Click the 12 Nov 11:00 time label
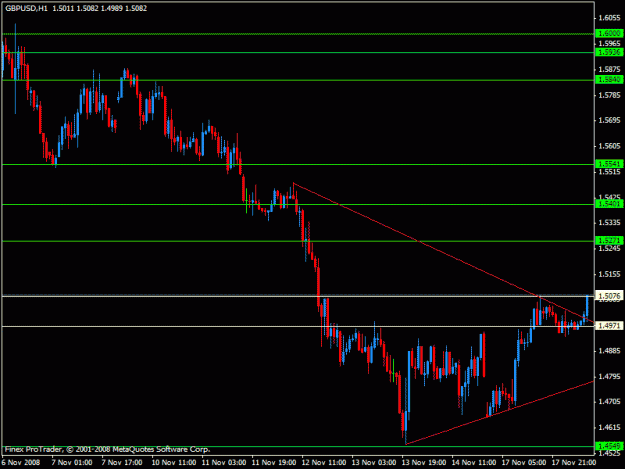 [324, 462]
